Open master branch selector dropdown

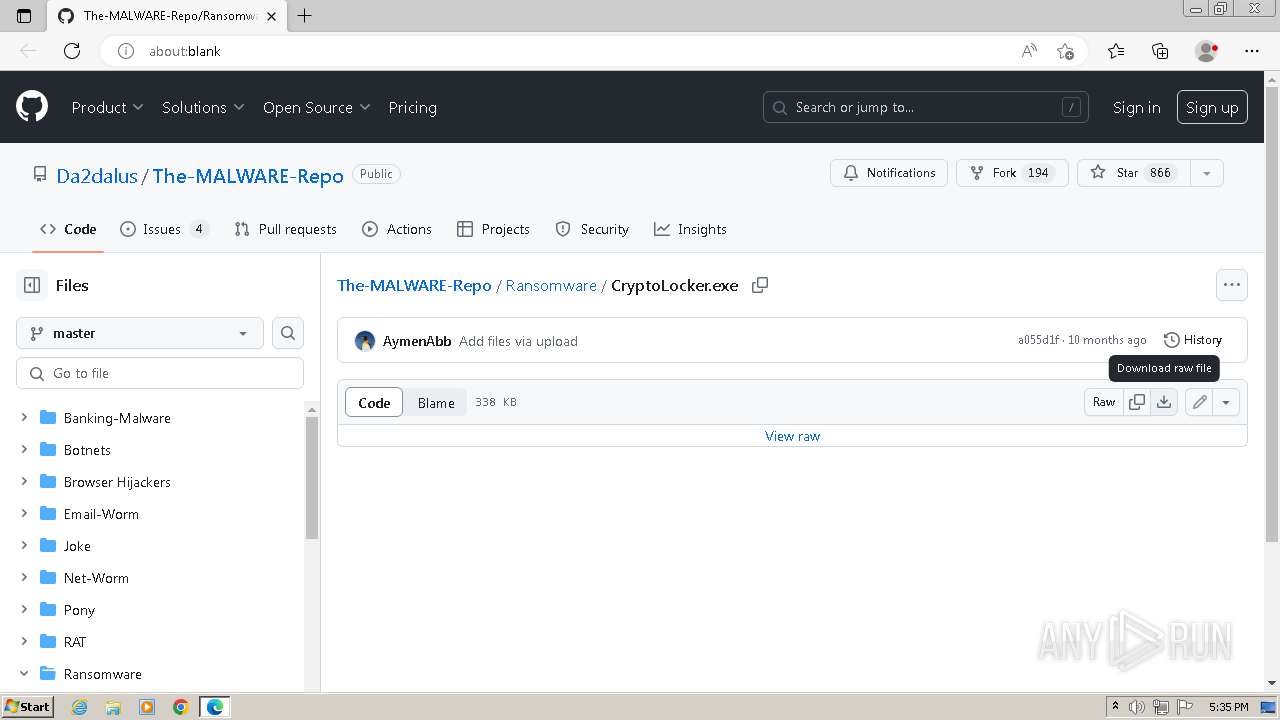click(140, 333)
